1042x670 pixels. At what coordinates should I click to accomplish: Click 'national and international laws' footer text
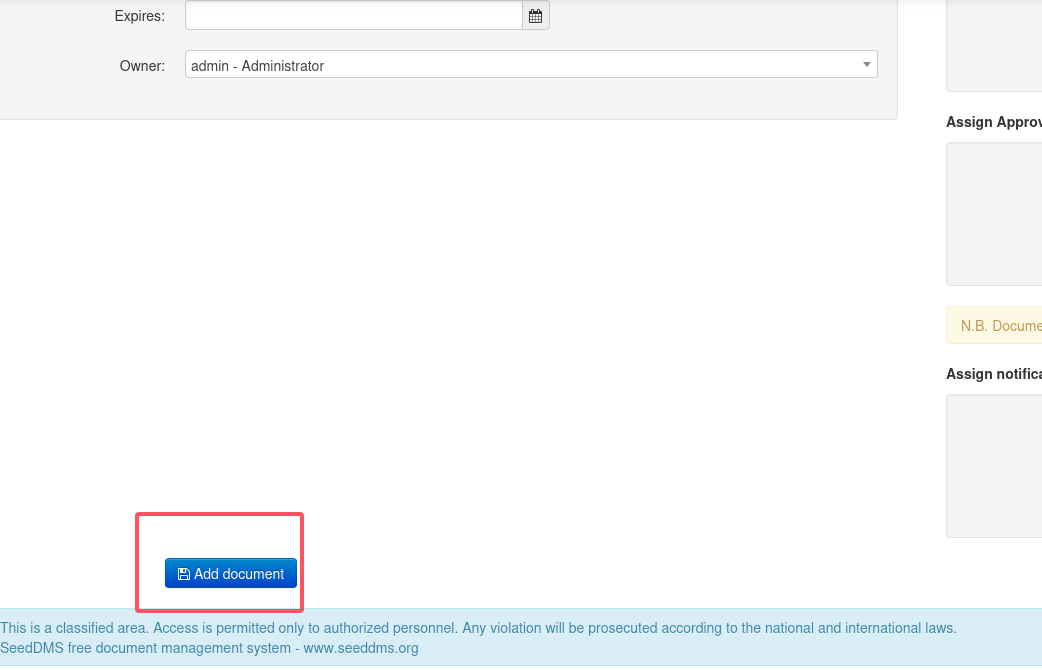pyautogui.click(x=858, y=628)
